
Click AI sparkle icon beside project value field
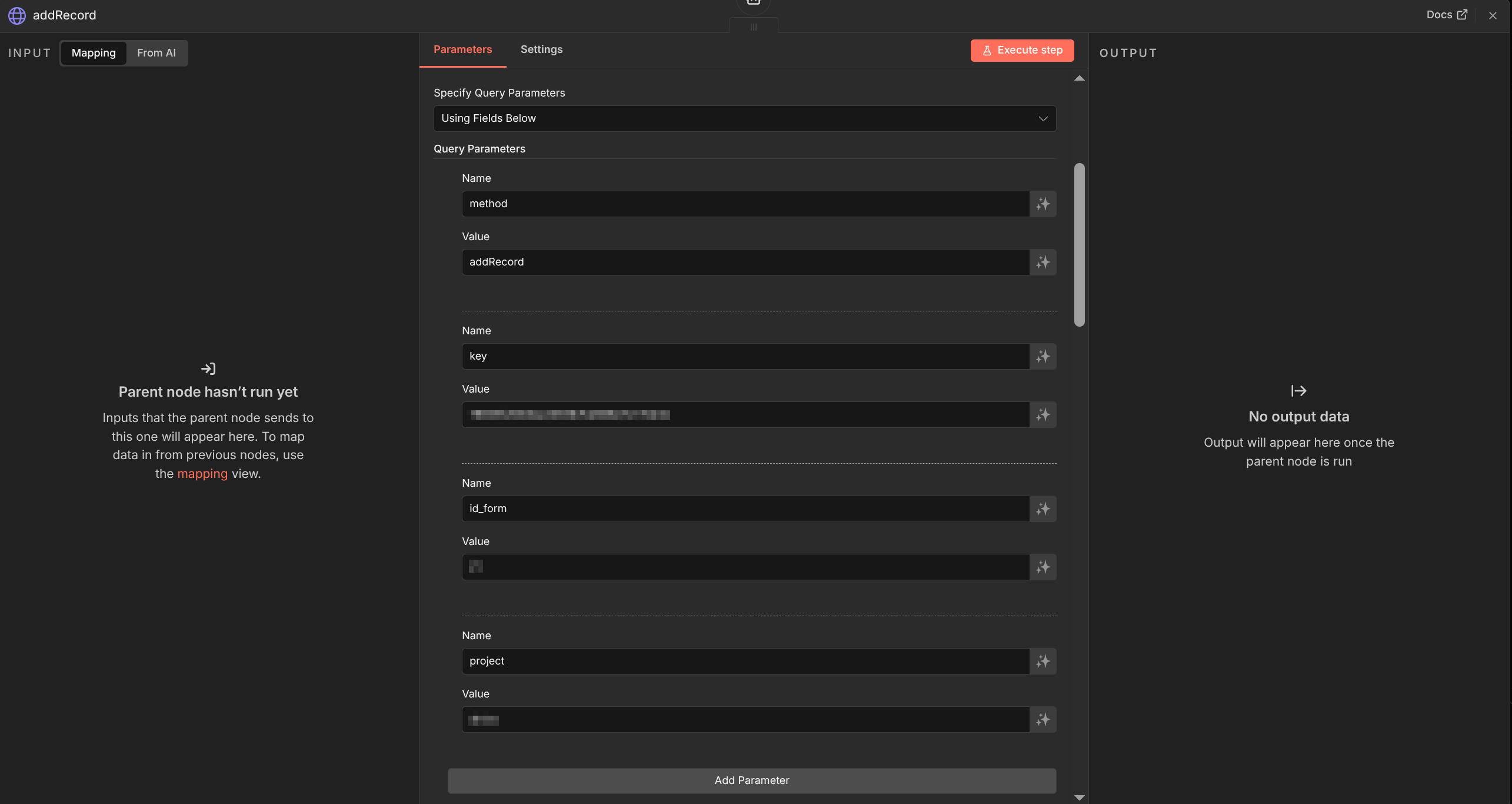pos(1043,719)
